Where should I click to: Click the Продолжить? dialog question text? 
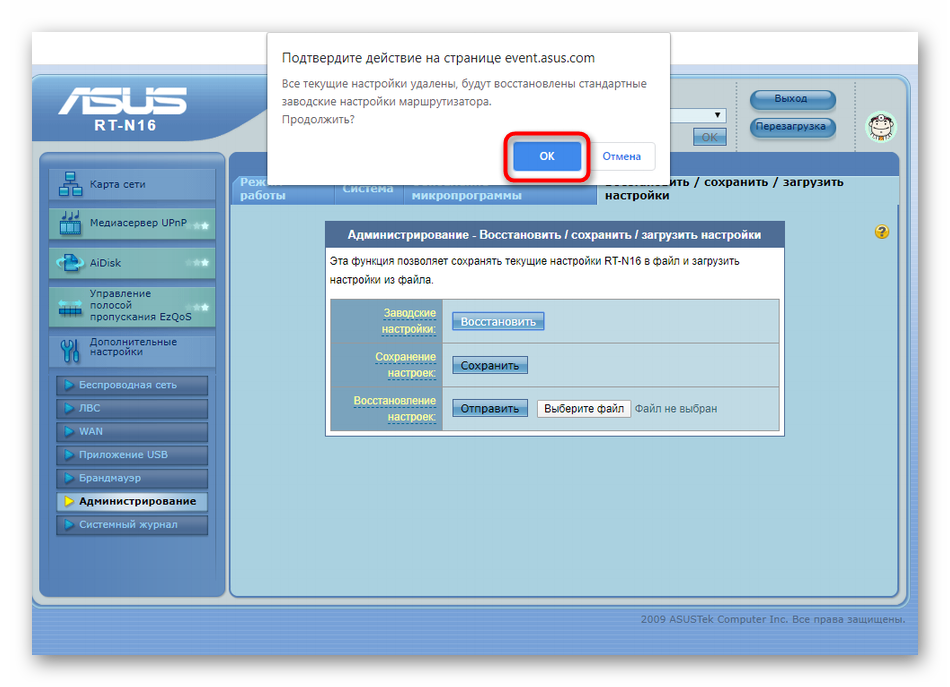pyautogui.click(x=318, y=119)
